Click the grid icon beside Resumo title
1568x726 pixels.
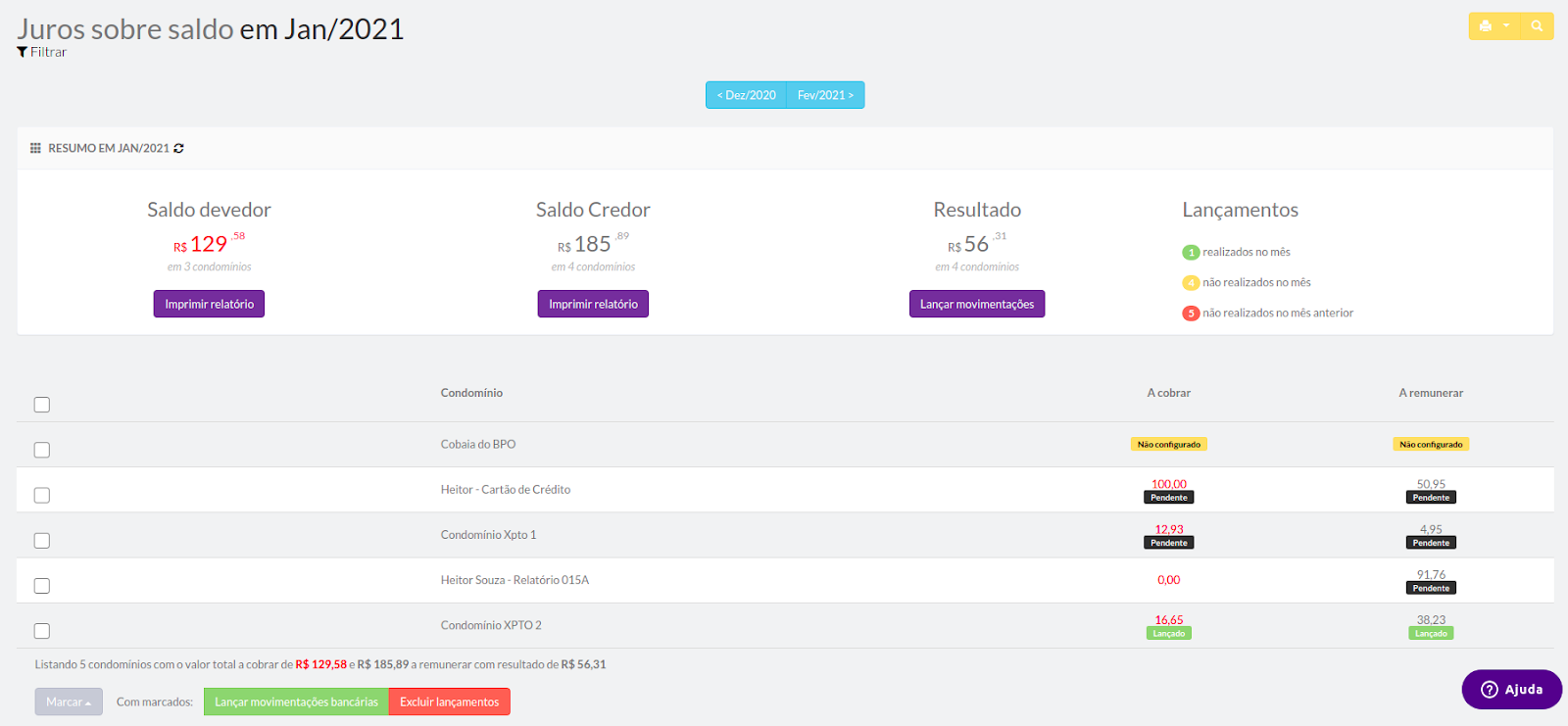35,148
